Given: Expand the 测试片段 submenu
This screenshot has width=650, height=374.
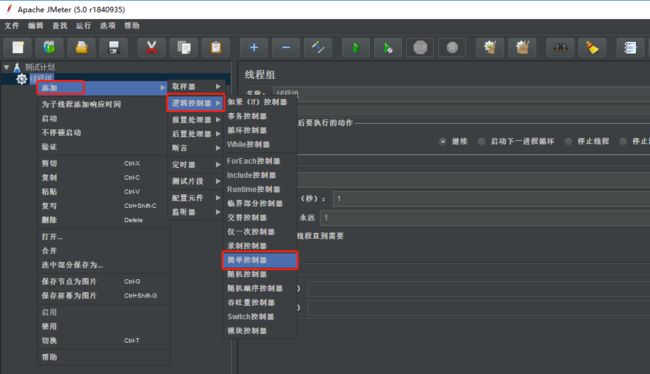Looking at the screenshot, I should point(196,181).
